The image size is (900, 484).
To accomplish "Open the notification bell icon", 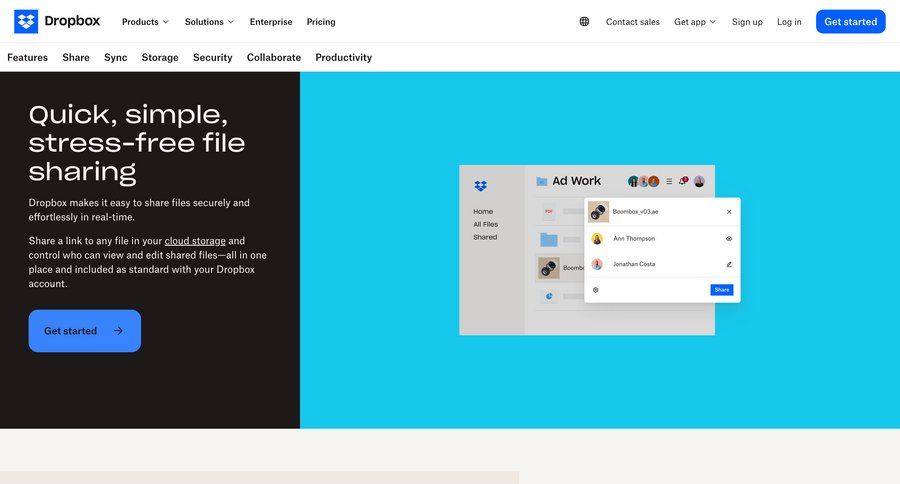I will point(683,181).
